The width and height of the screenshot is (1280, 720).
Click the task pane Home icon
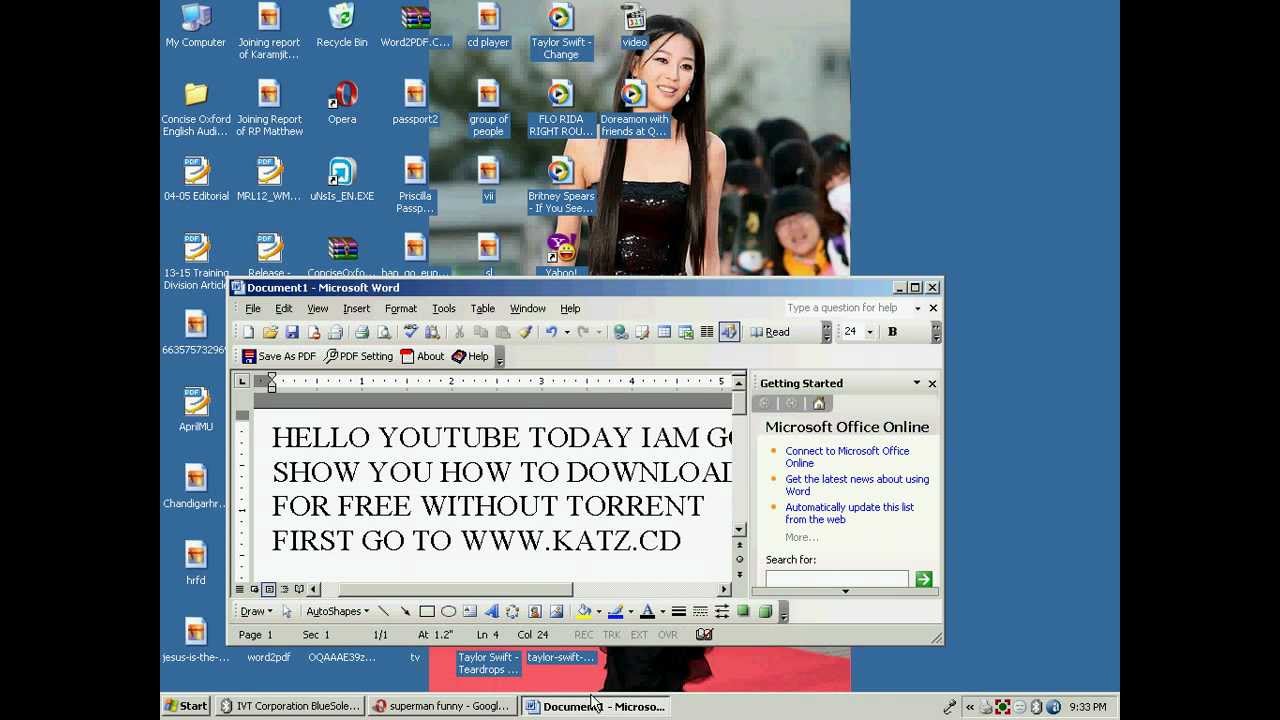[818, 403]
